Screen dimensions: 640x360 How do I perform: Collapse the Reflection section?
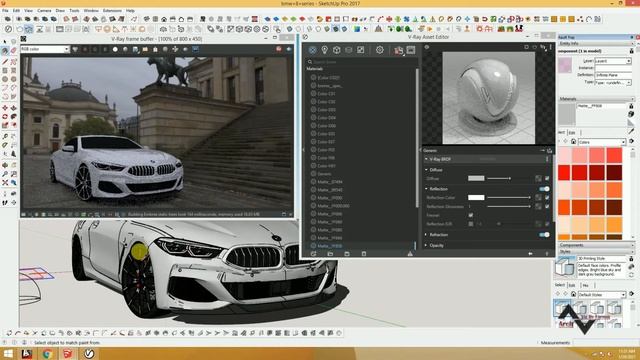(x=426, y=189)
